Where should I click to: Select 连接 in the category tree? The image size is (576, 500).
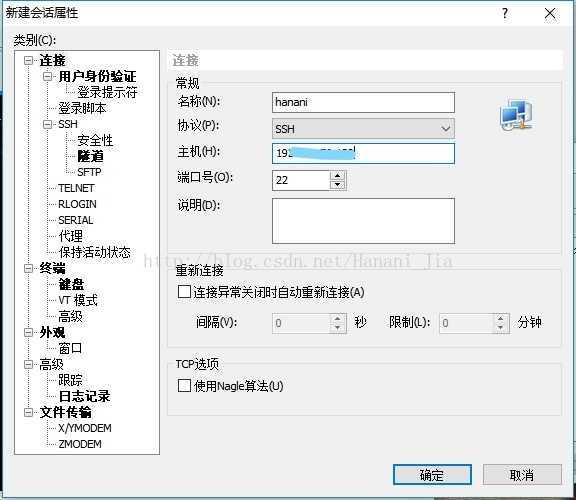coord(52,60)
